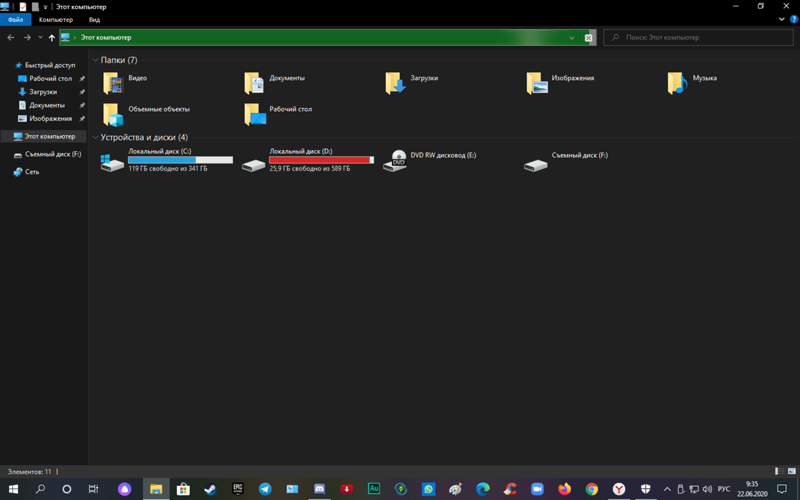This screenshot has width=800, height=500.
Task: Go back with the left arrow
Action: point(11,37)
